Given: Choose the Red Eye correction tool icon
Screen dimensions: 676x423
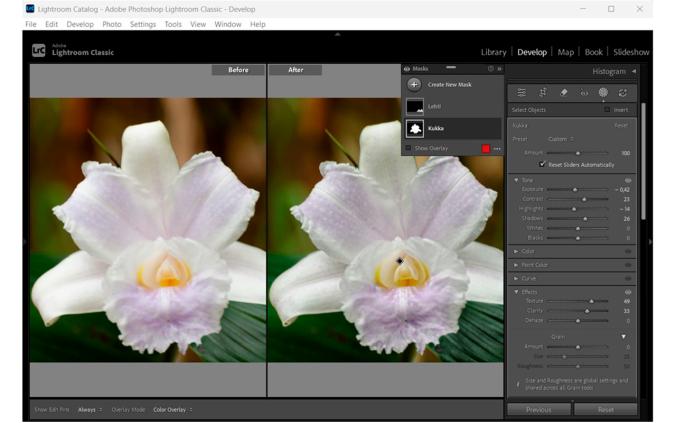Looking at the screenshot, I should pos(584,93).
